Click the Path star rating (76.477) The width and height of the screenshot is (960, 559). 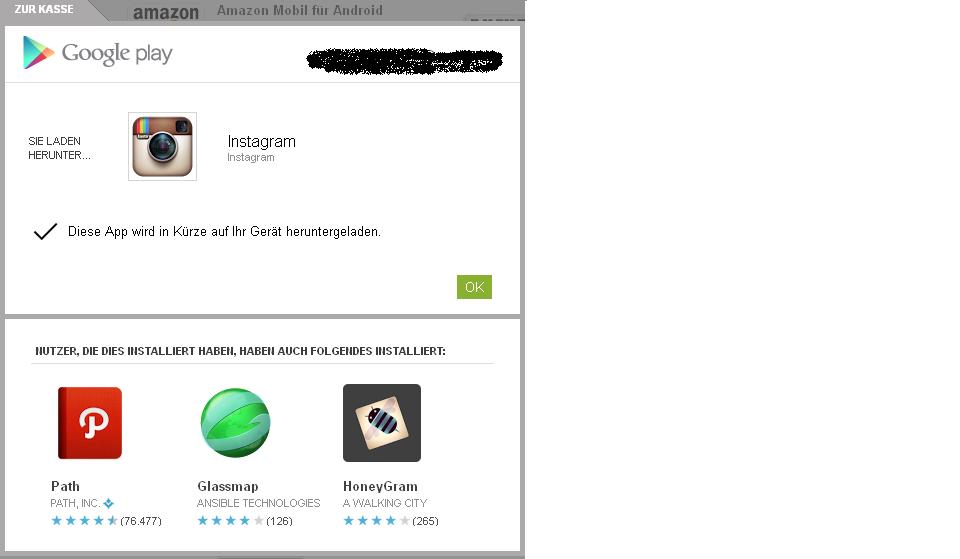[x=106, y=521]
